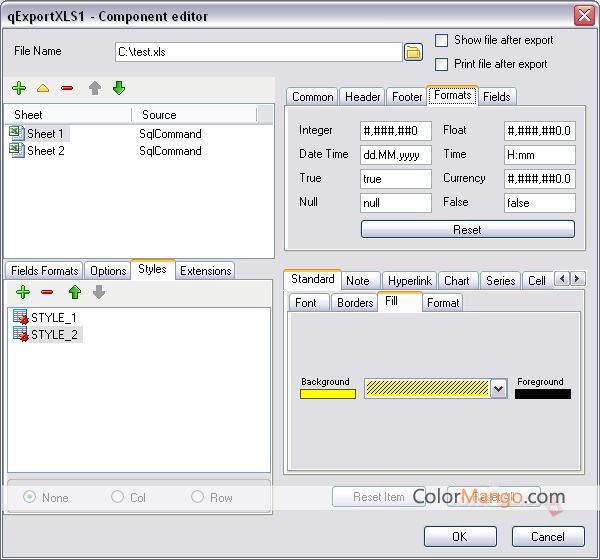Click the Sheet column header
600x560 pixels.
click(68, 114)
